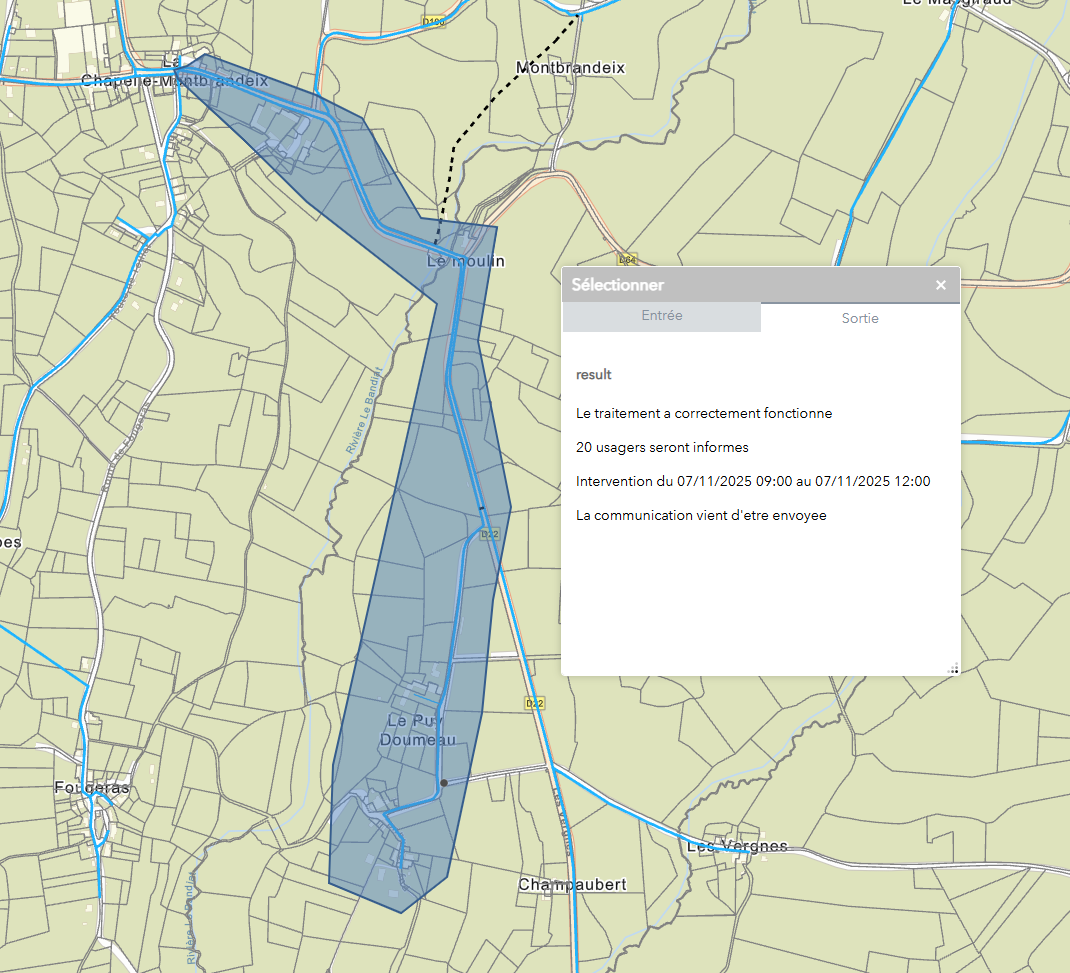Viewport: 1070px width, 973px height.
Task: Click the D64 road shield icon
Action: [x=627, y=259]
